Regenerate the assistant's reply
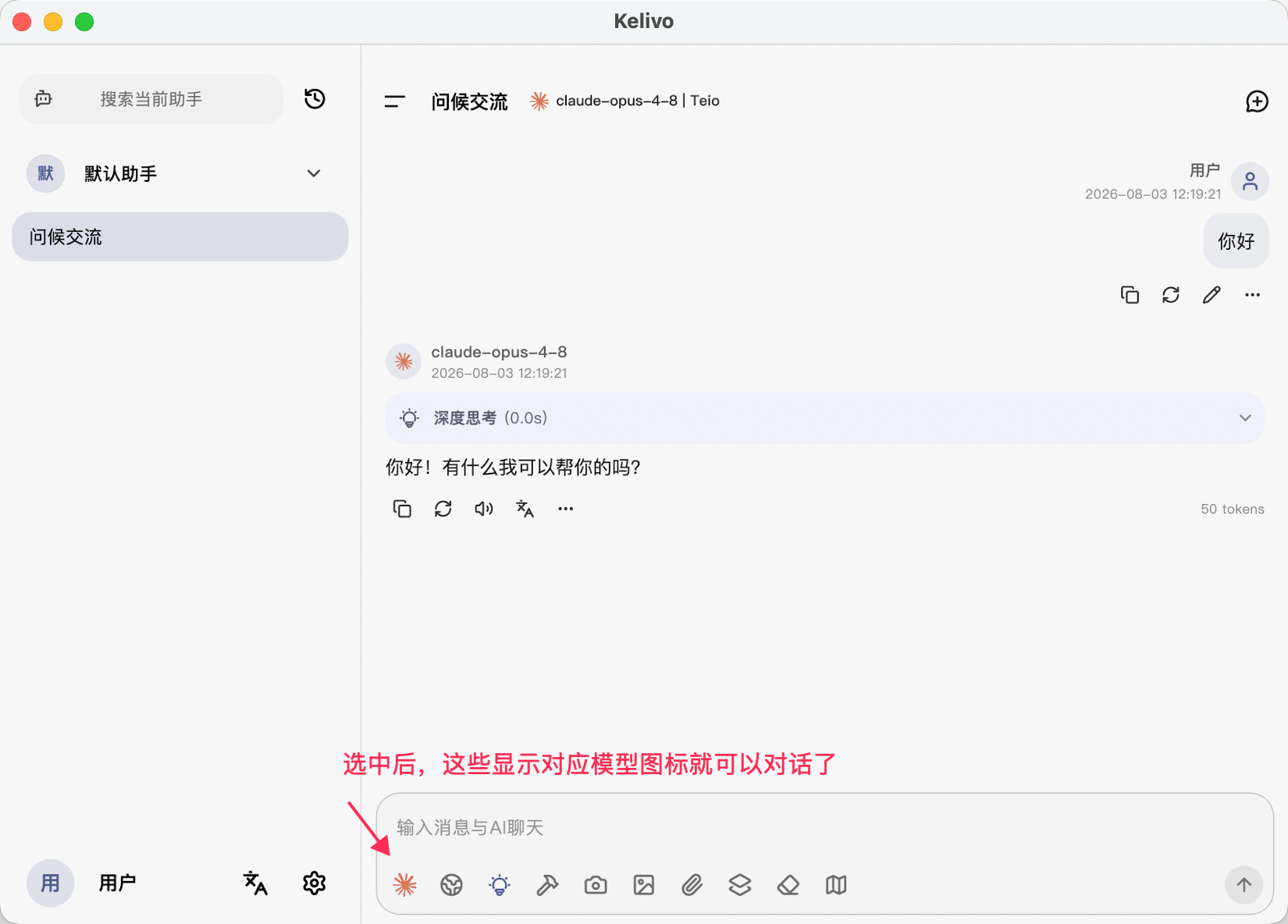Screen dimensions: 1288x924 click(x=443, y=509)
